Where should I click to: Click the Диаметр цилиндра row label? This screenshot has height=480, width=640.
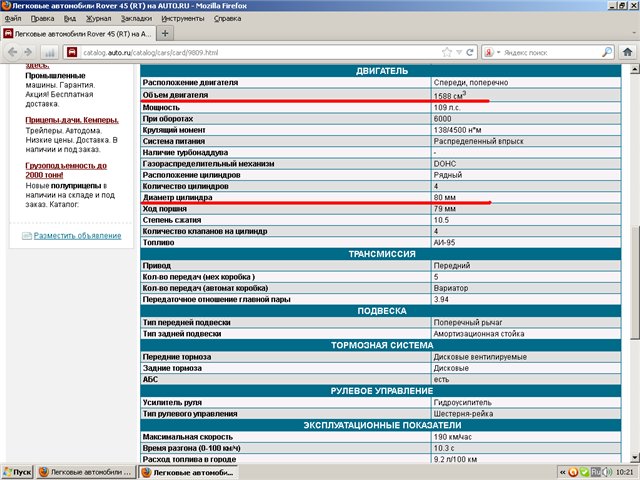click(177, 197)
